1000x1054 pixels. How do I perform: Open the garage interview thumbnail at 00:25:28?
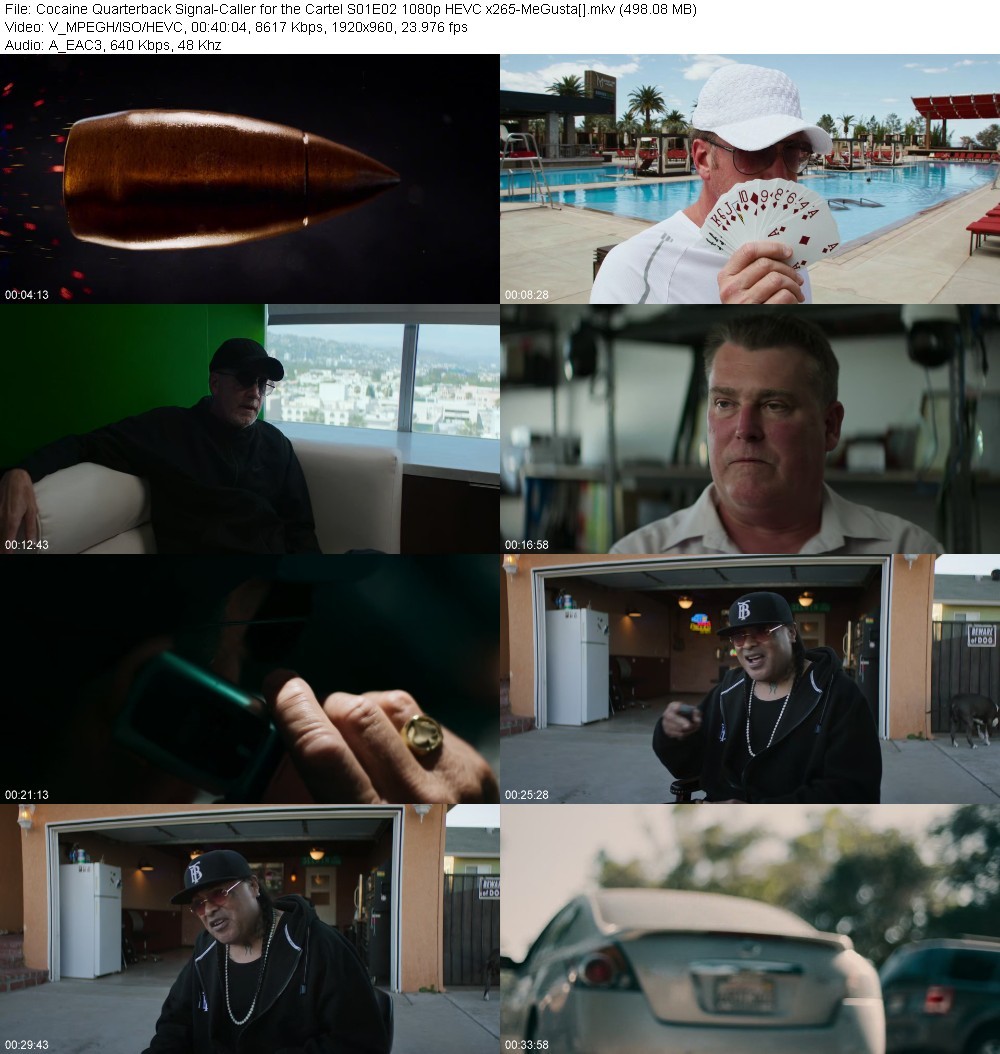750,679
